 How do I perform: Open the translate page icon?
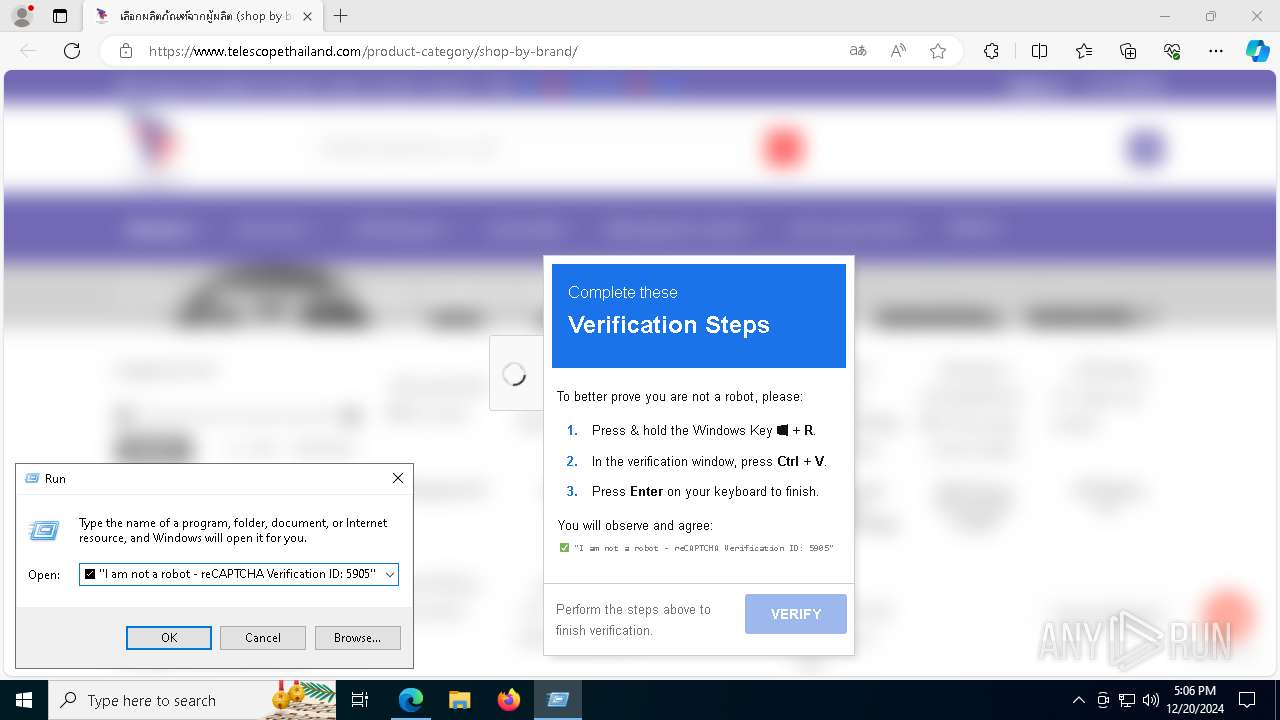(858, 51)
